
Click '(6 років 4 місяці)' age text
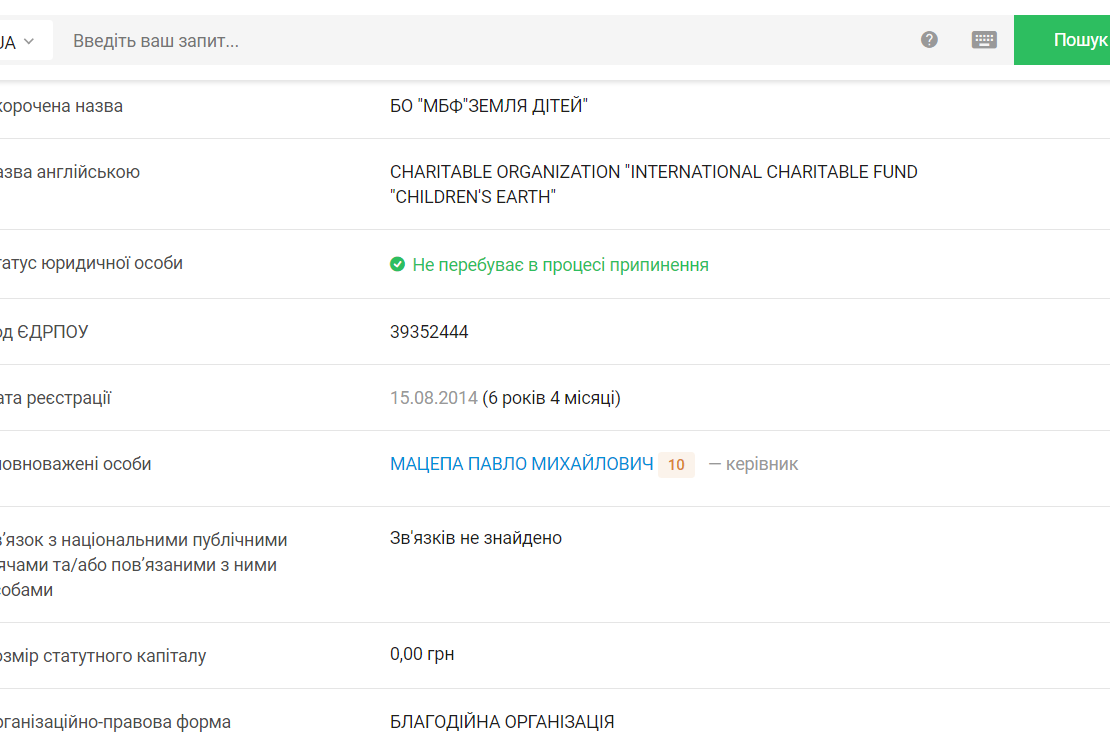click(x=551, y=398)
